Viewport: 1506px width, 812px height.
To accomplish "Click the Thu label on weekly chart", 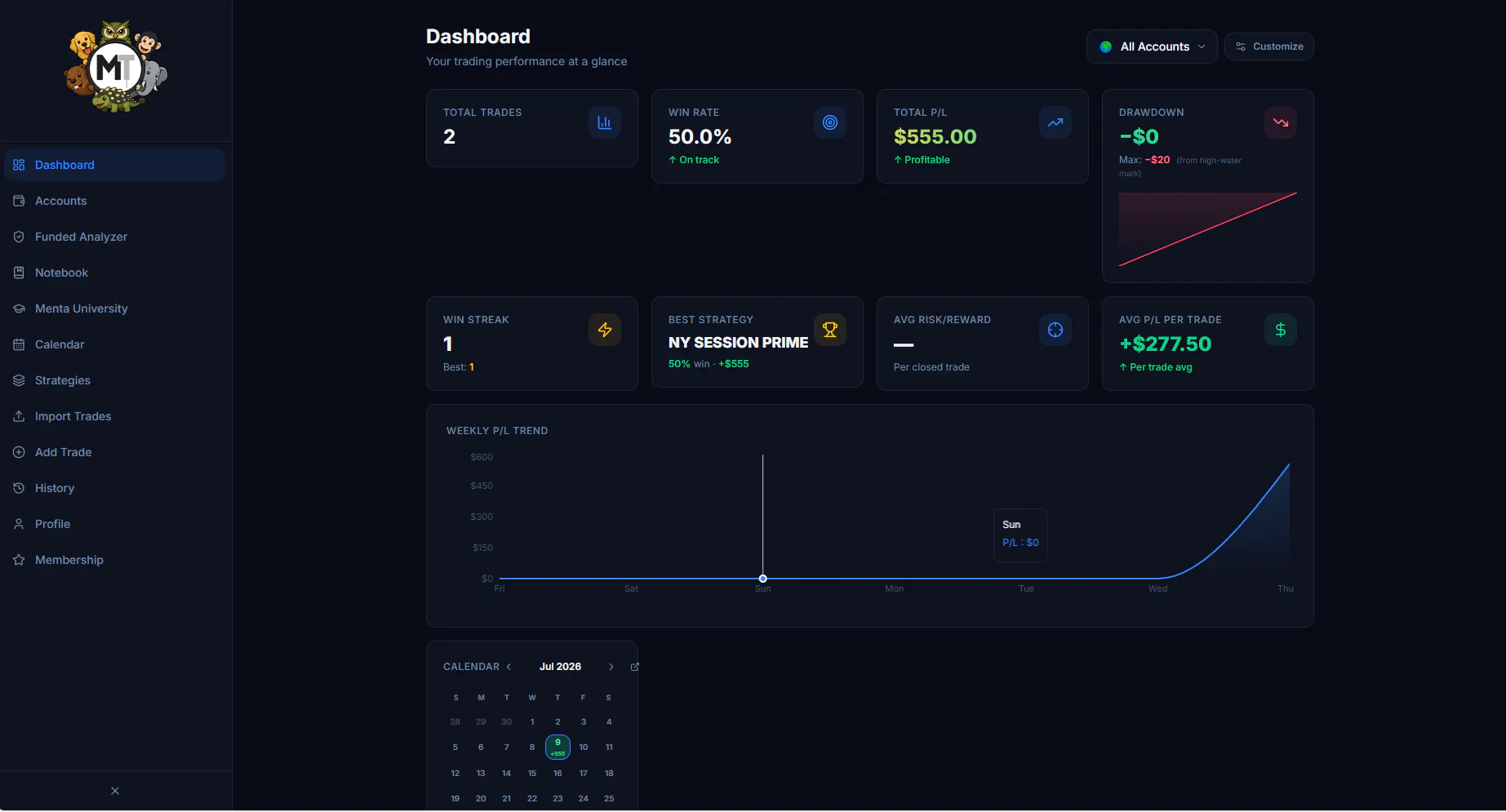I will click(1286, 588).
